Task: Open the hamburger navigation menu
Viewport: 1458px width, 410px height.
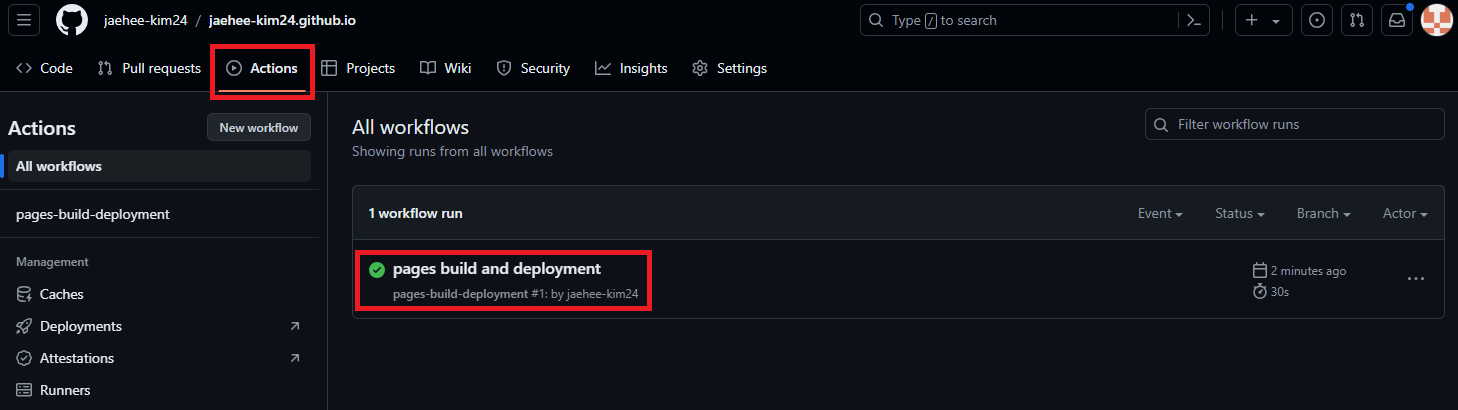Action: [x=23, y=20]
